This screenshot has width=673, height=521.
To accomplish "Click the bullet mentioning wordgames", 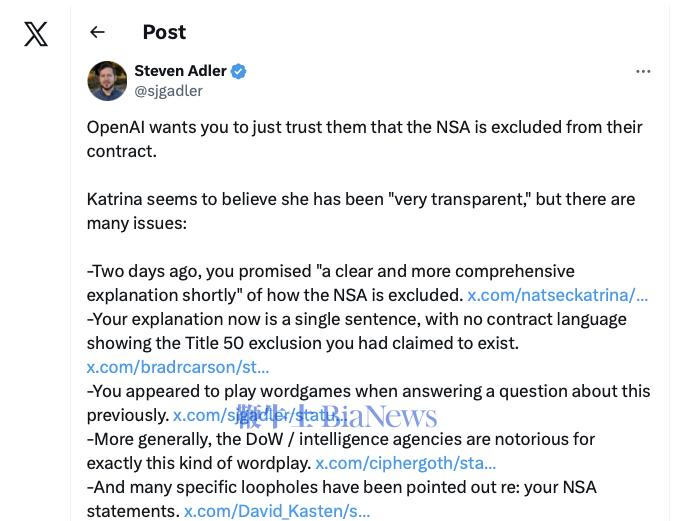I will [369, 403].
